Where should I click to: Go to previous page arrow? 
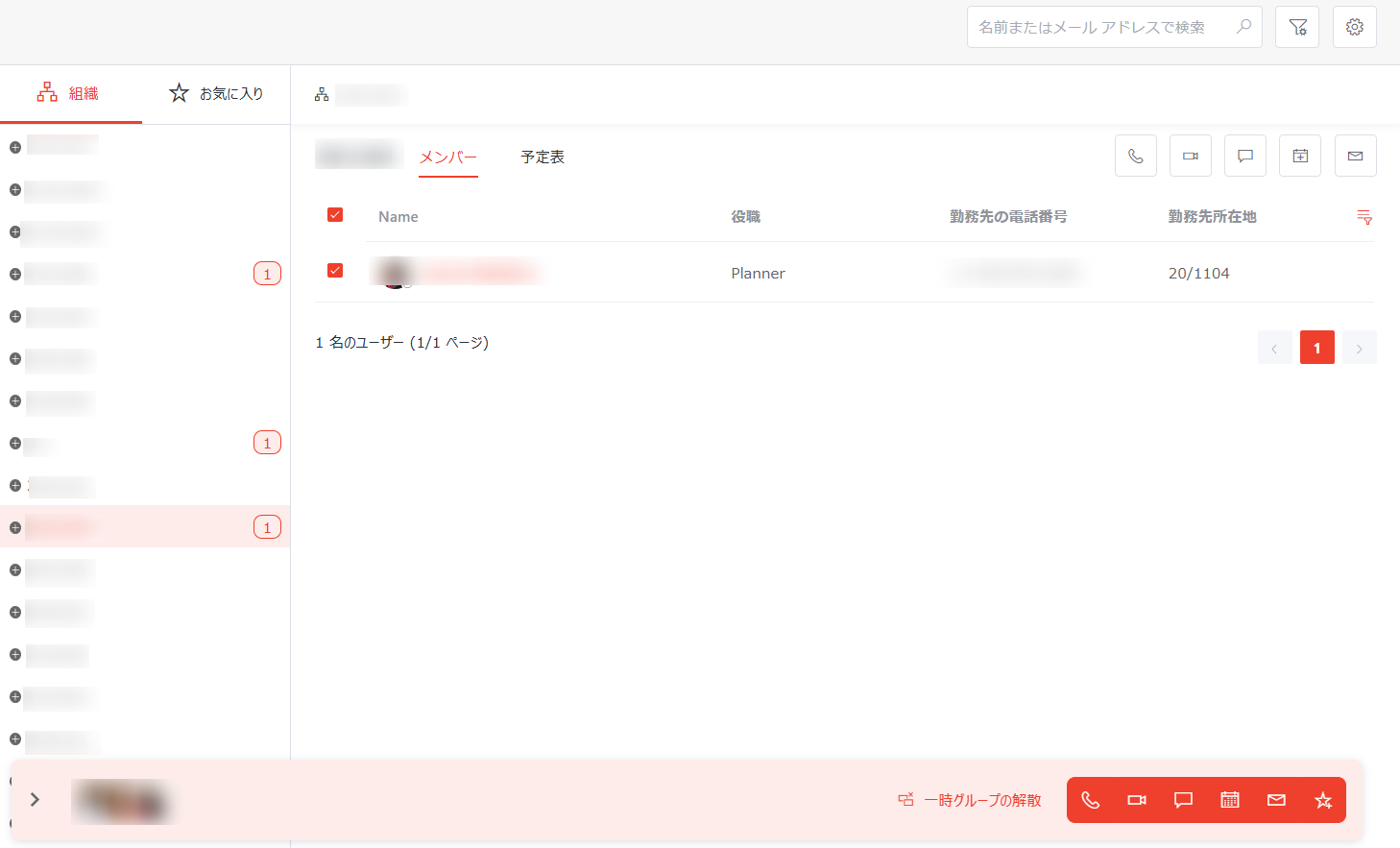coord(1274,348)
